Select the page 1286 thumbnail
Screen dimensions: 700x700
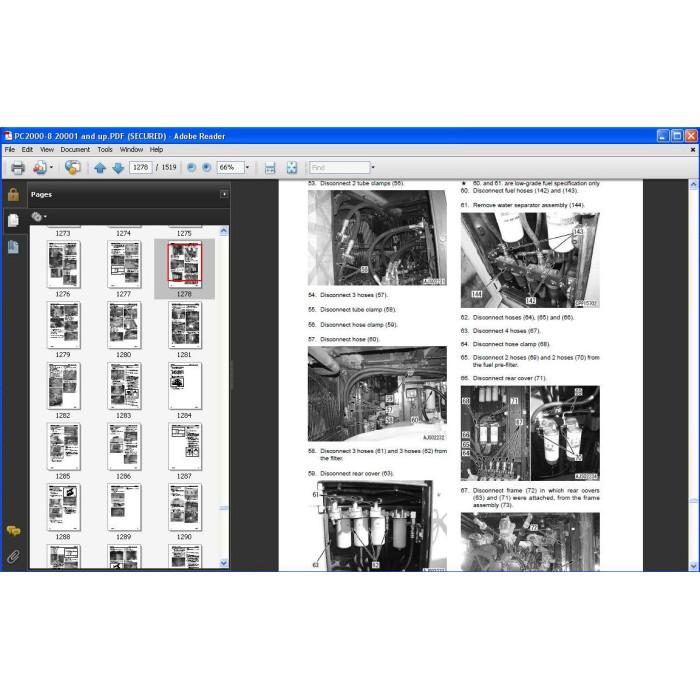click(x=124, y=446)
